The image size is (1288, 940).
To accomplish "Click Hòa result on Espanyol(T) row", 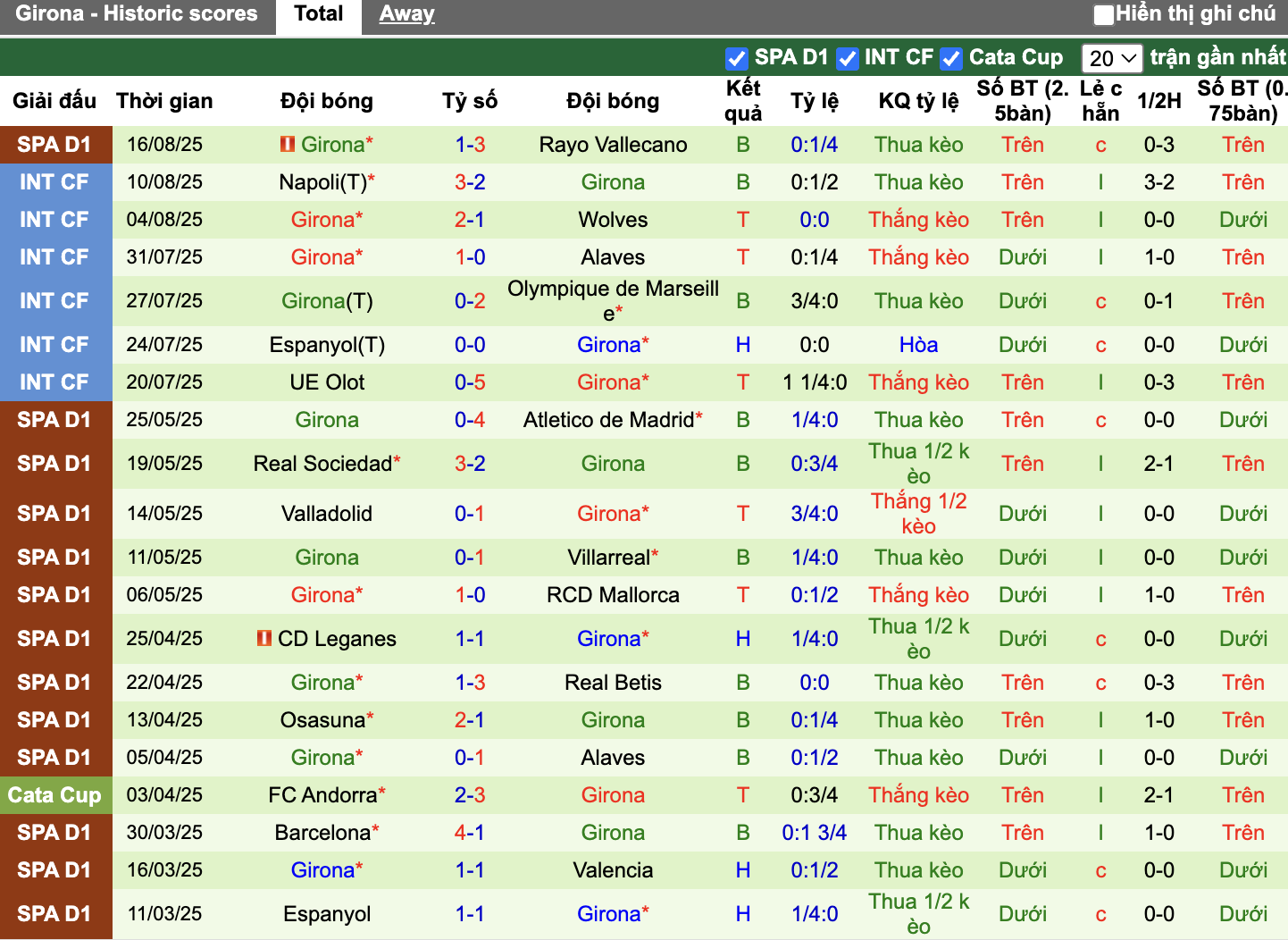I will pyautogui.click(x=918, y=345).
